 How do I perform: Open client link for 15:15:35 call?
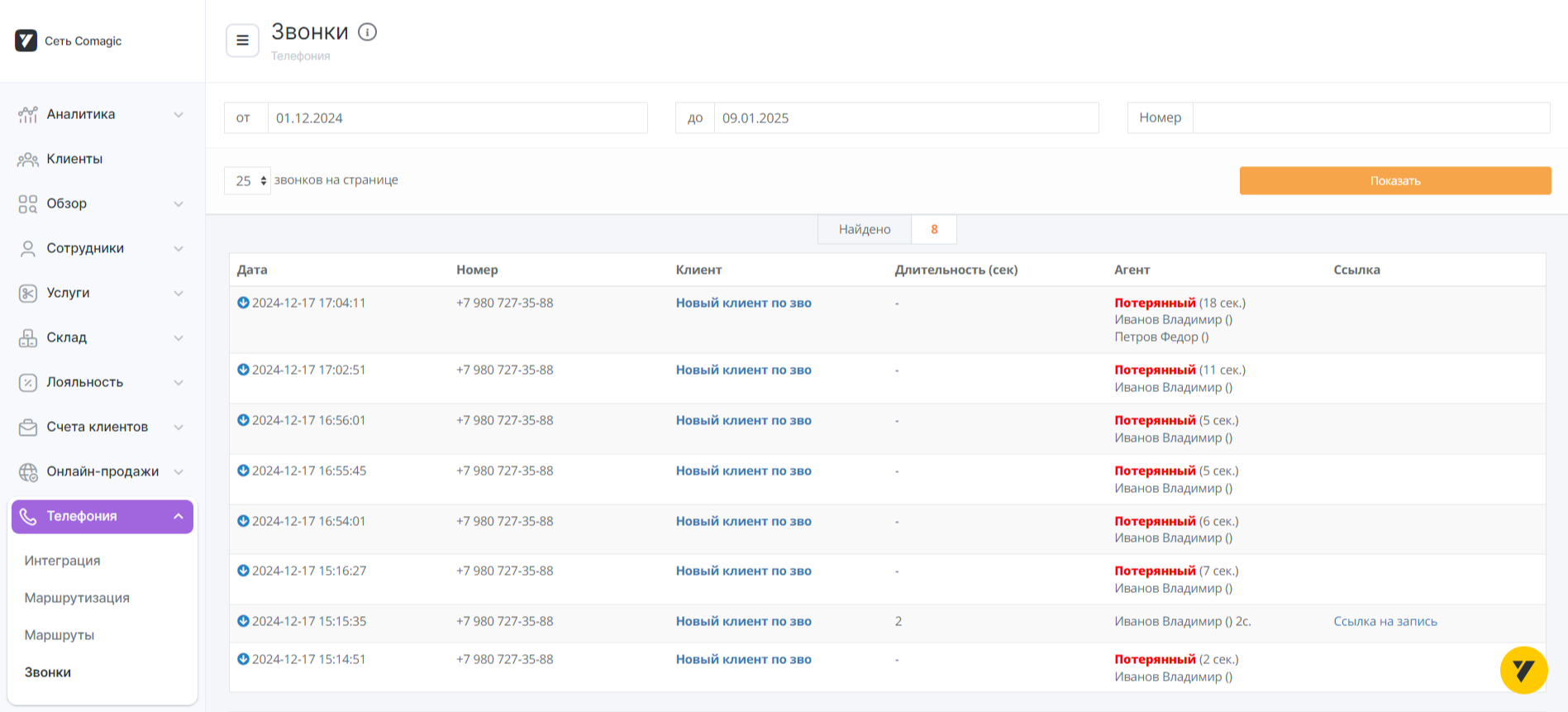[744, 621]
